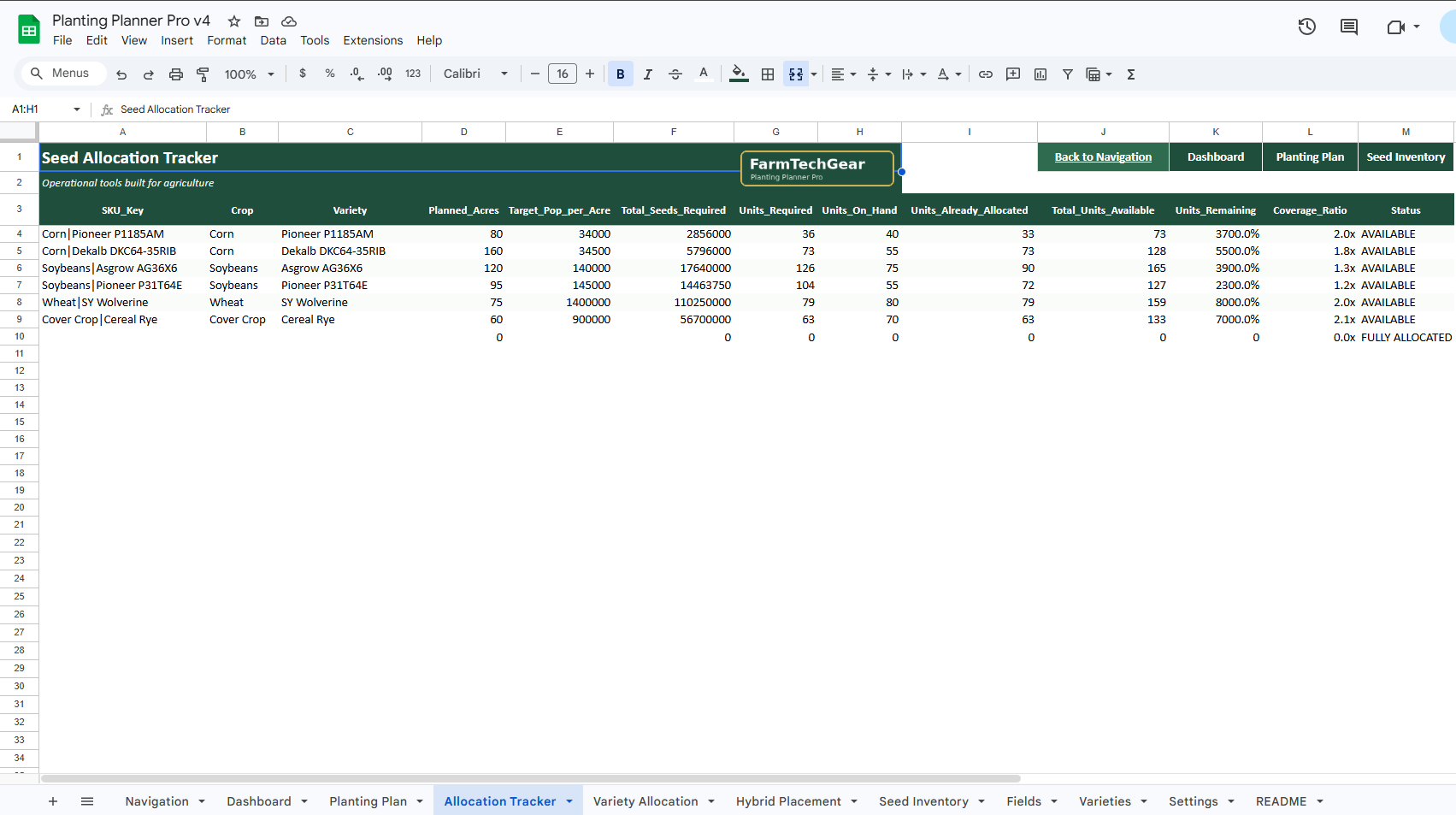Screen dimensions: 1456x815
Task: Open the Allocation Tracker sheet tab dropdown
Action: coord(569,801)
